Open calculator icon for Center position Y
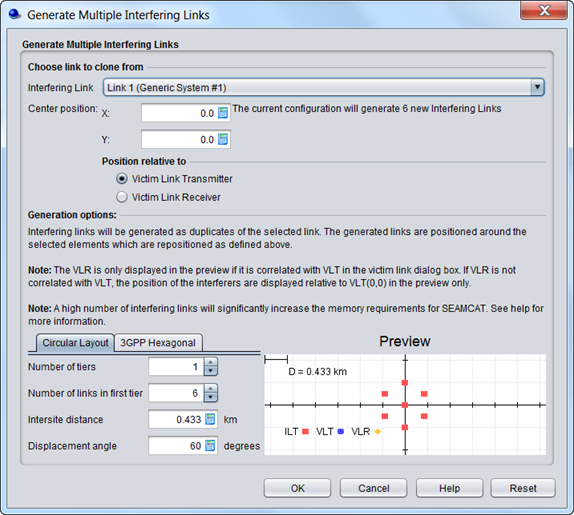 tap(223, 139)
